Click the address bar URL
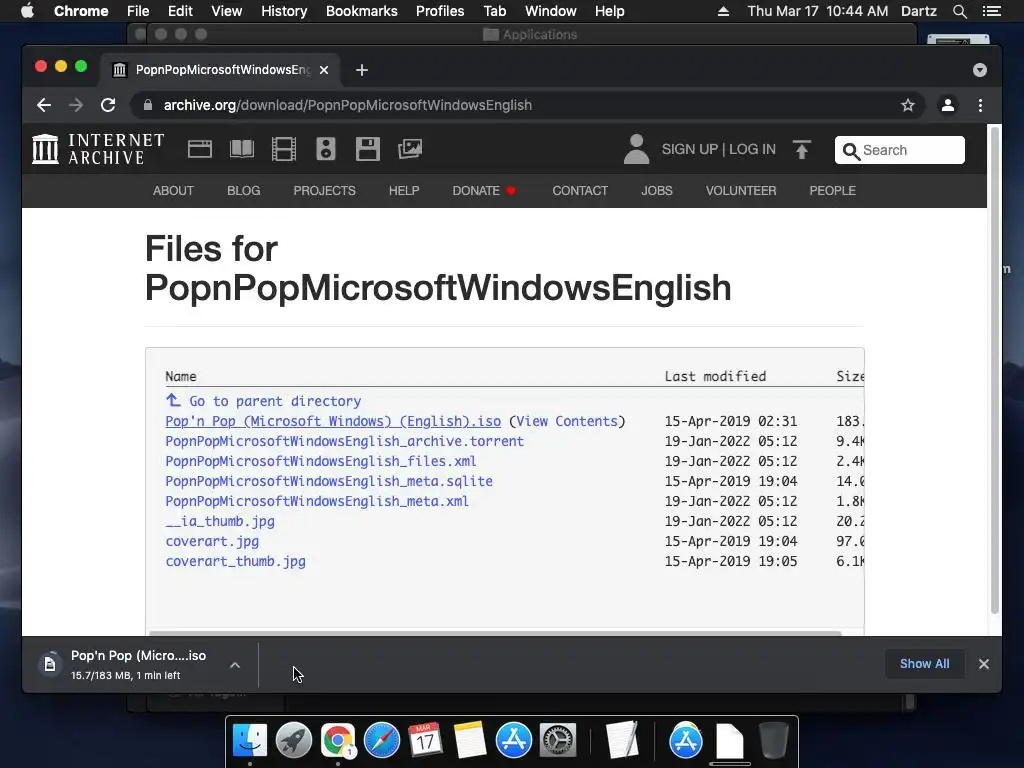The image size is (1024, 768). [347, 105]
